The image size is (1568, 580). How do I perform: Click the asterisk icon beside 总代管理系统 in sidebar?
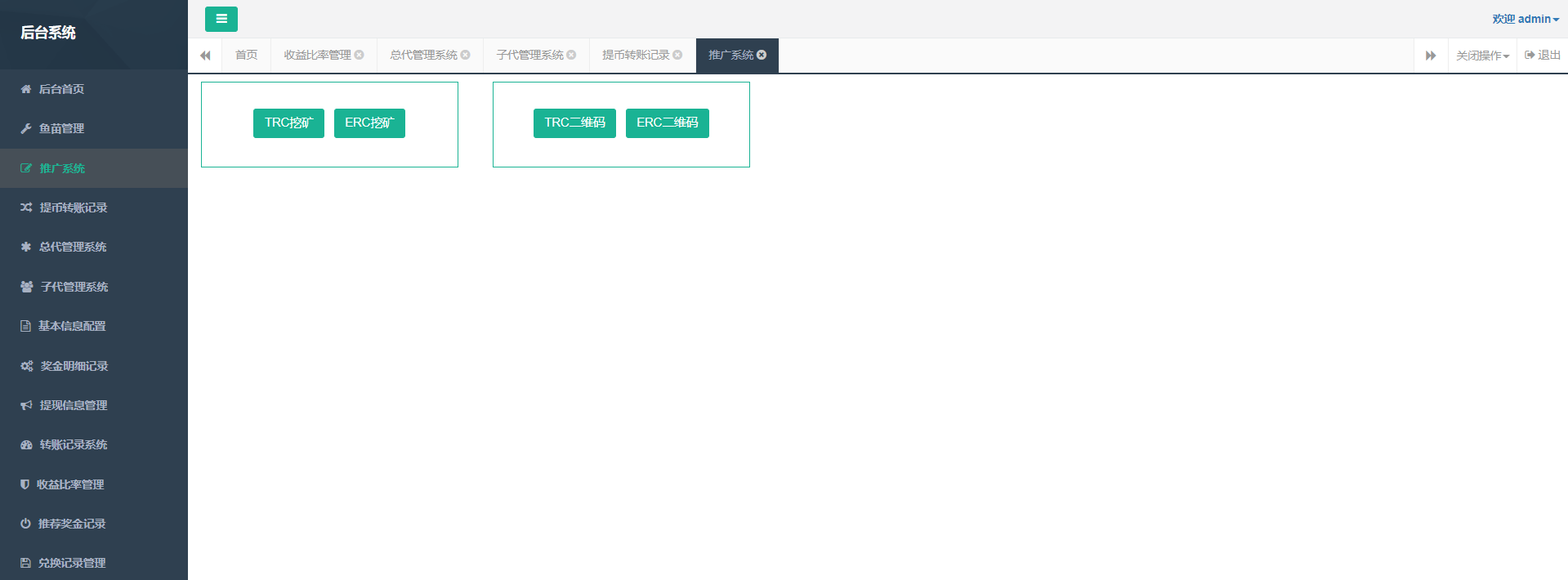(26, 247)
